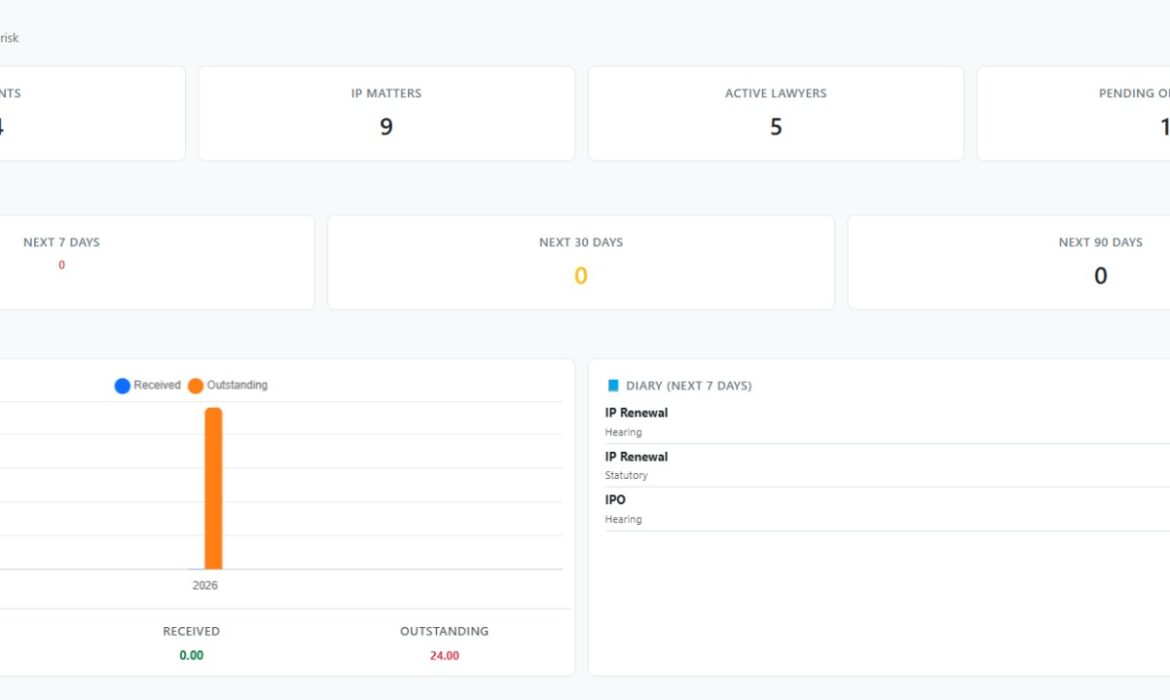Open the Next 30 Days deadlines card
Viewport: 1170px width, 700px height.
pyautogui.click(x=580, y=260)
